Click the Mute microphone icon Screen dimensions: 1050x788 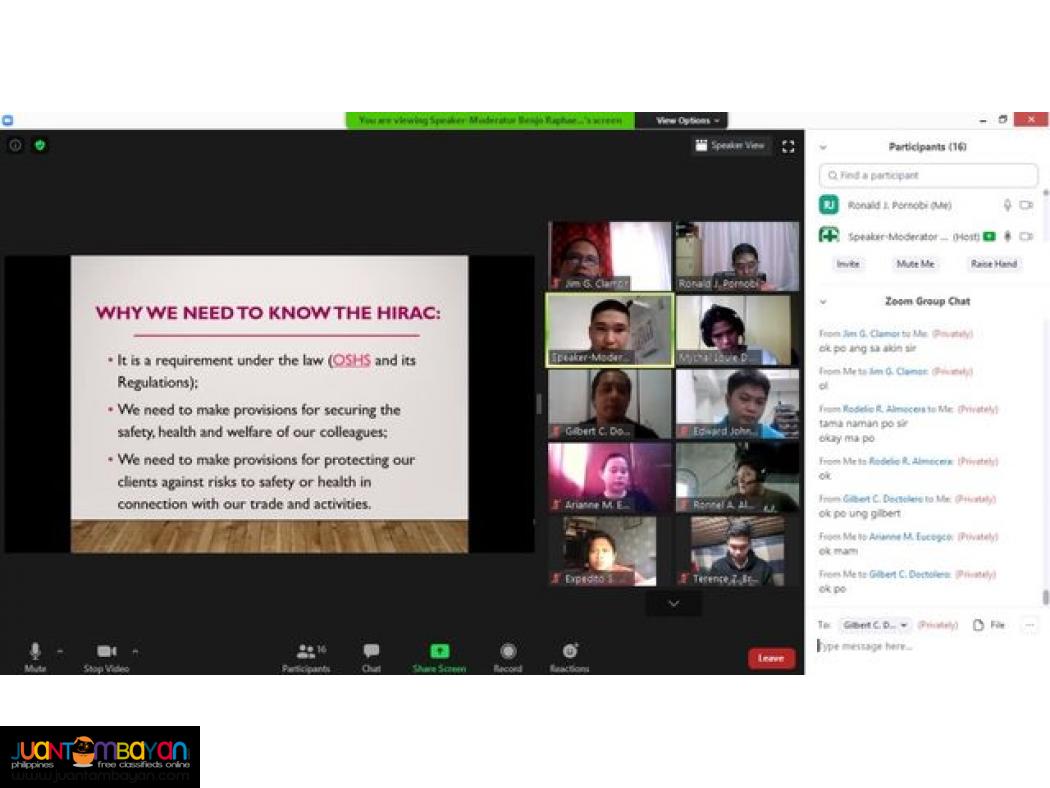[35, 651]
